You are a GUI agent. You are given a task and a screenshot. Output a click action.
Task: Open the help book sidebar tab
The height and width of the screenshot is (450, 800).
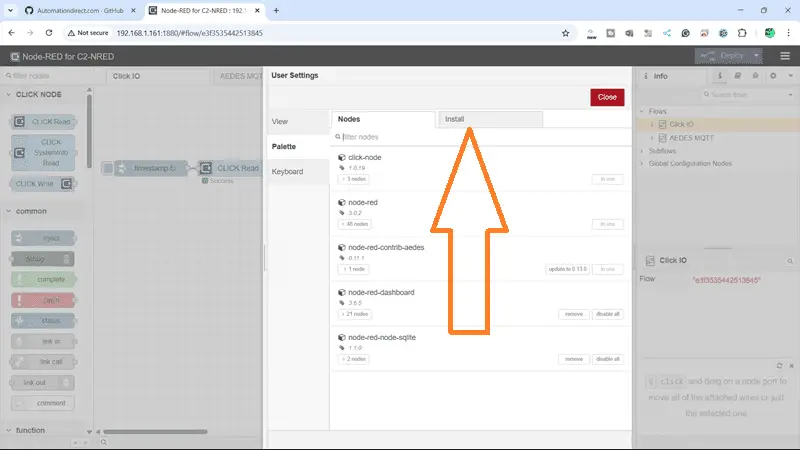click(737, 76)
